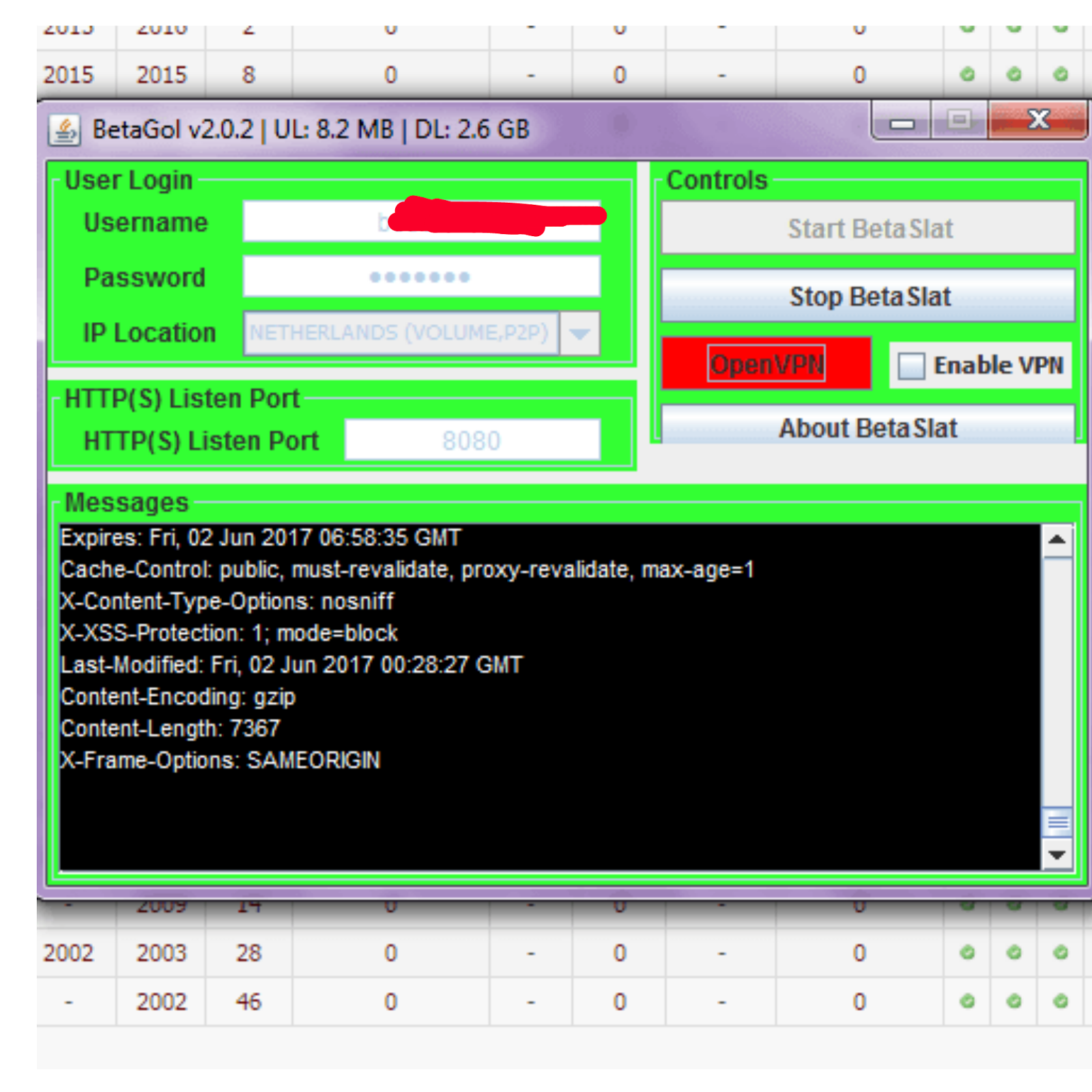
Task: Click the 'Content-Length: 7367' line
Action: (x=170, y=728)
